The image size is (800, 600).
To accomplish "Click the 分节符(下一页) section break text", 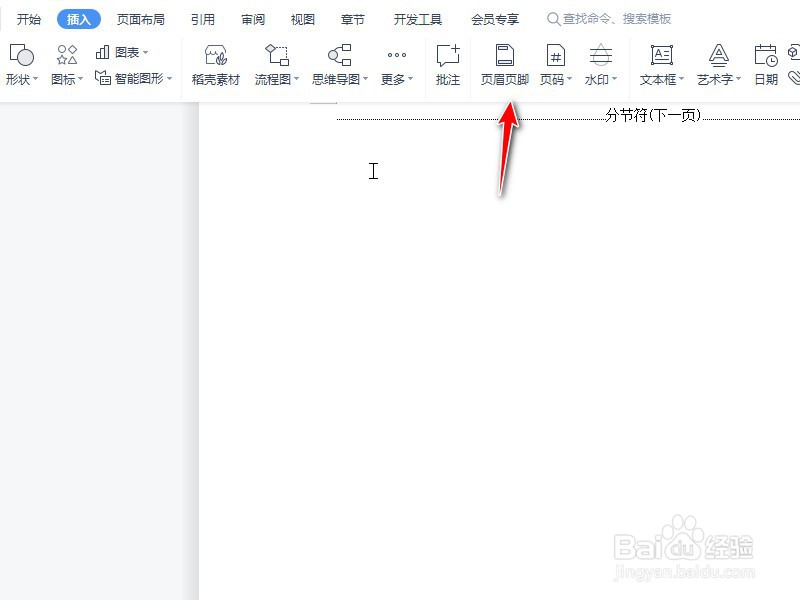I will [x=653, y=115].
